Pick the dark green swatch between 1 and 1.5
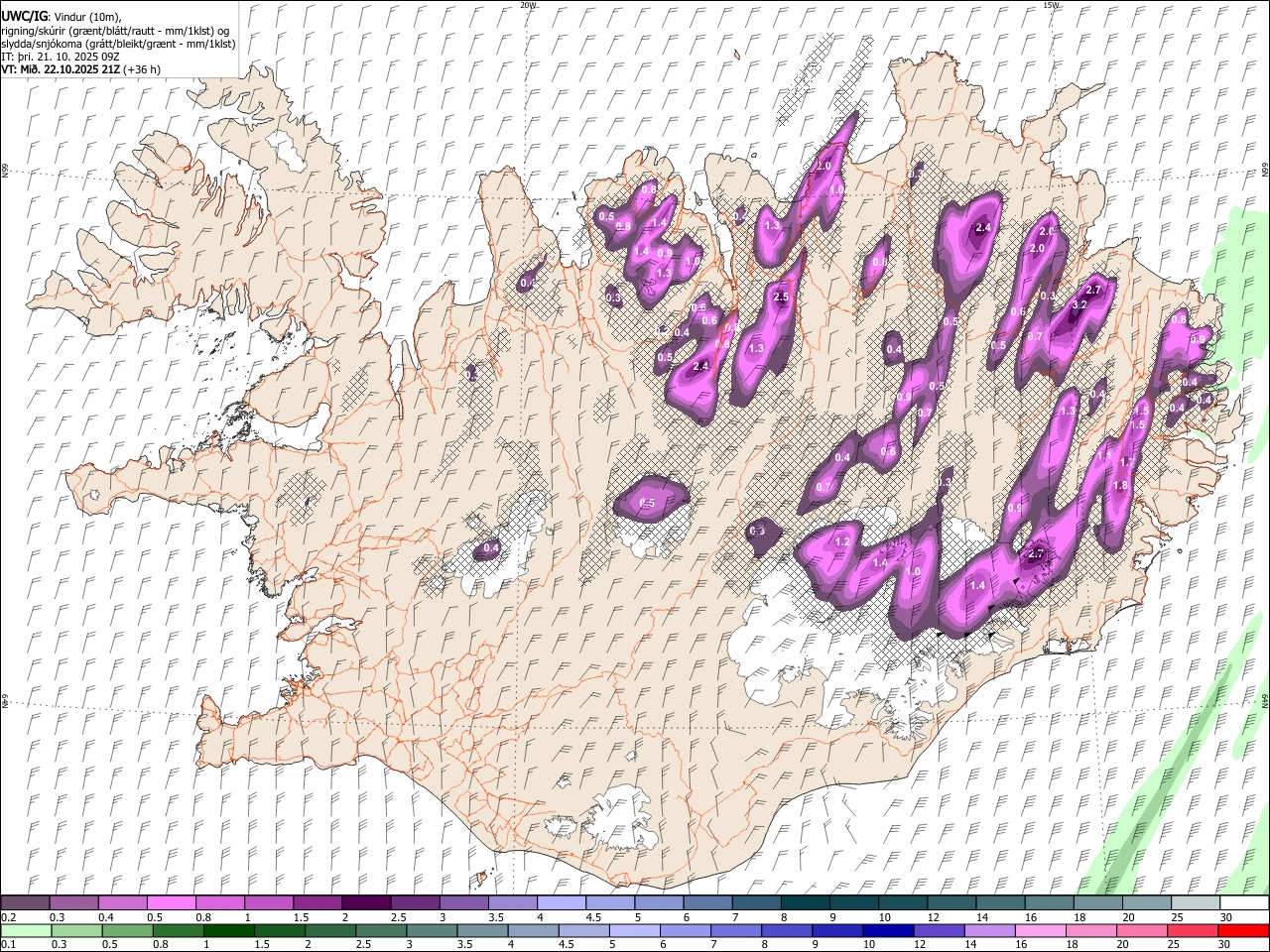Screen dimensions: 1270x952 point(228,931)
